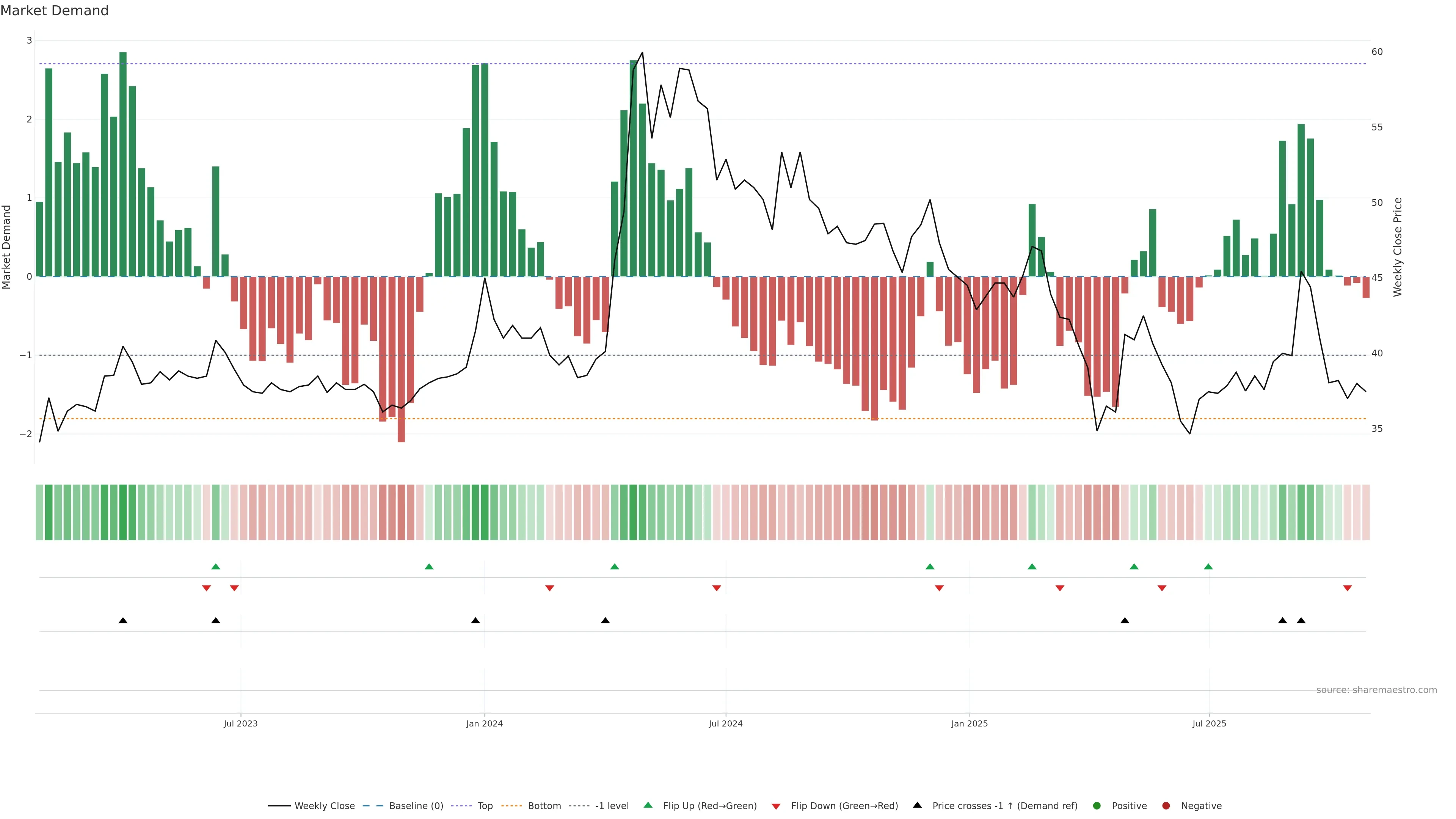Click the last red flip-down marker in late 2025
1456x819 pixels.
coord(1348,588)
